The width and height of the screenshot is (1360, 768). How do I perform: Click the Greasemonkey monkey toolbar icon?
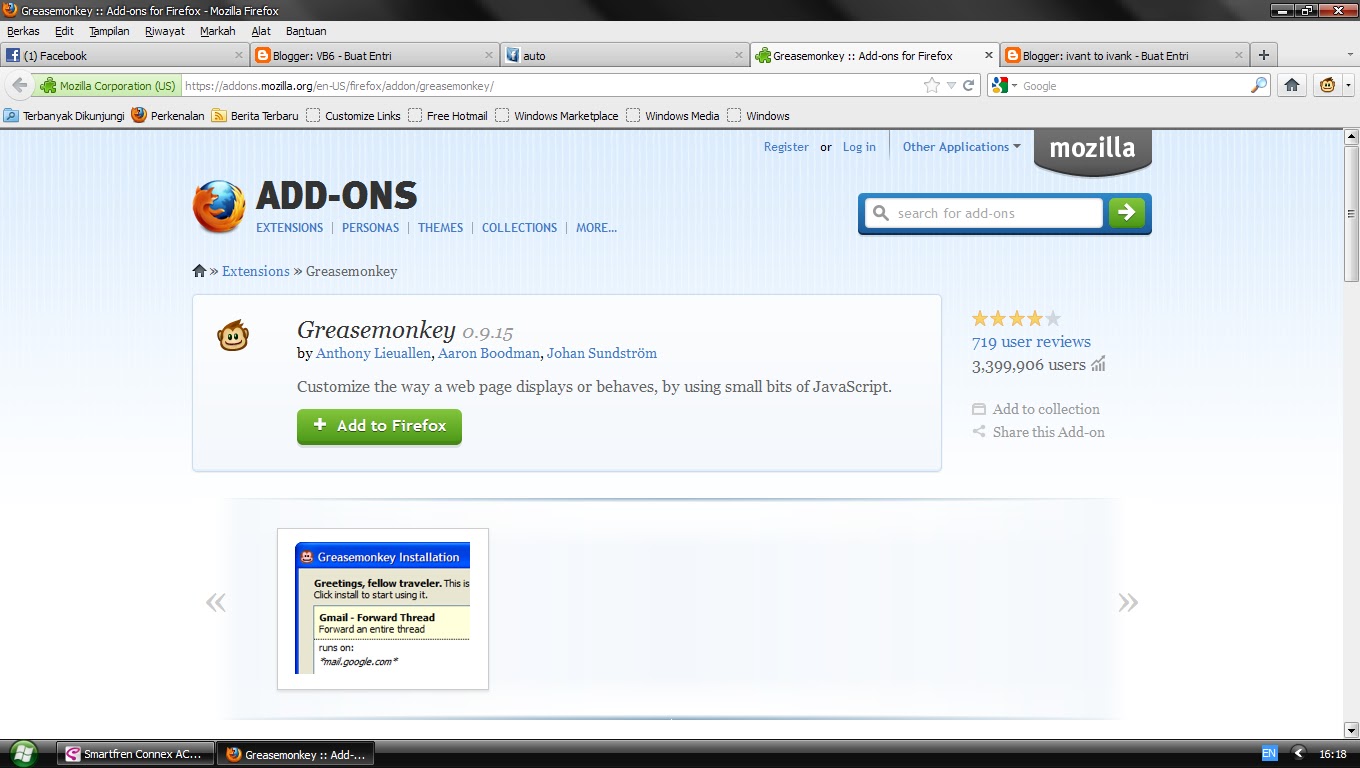1327,85
